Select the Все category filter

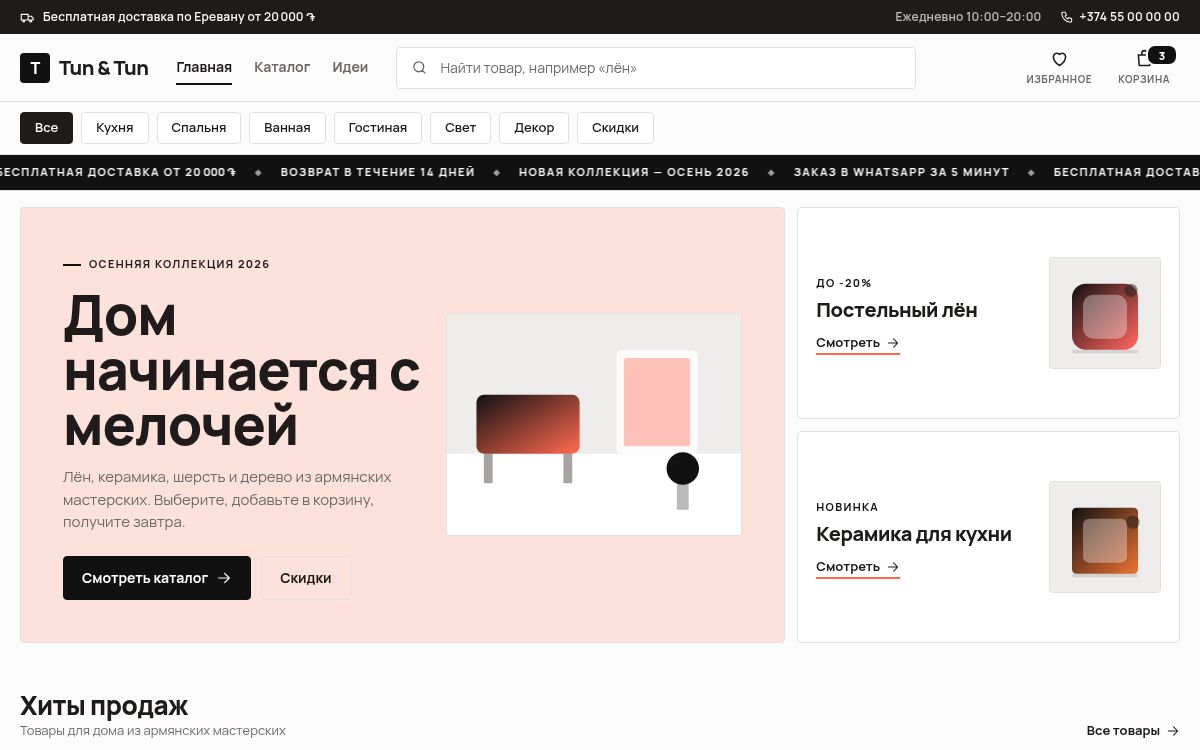(46, 128)
